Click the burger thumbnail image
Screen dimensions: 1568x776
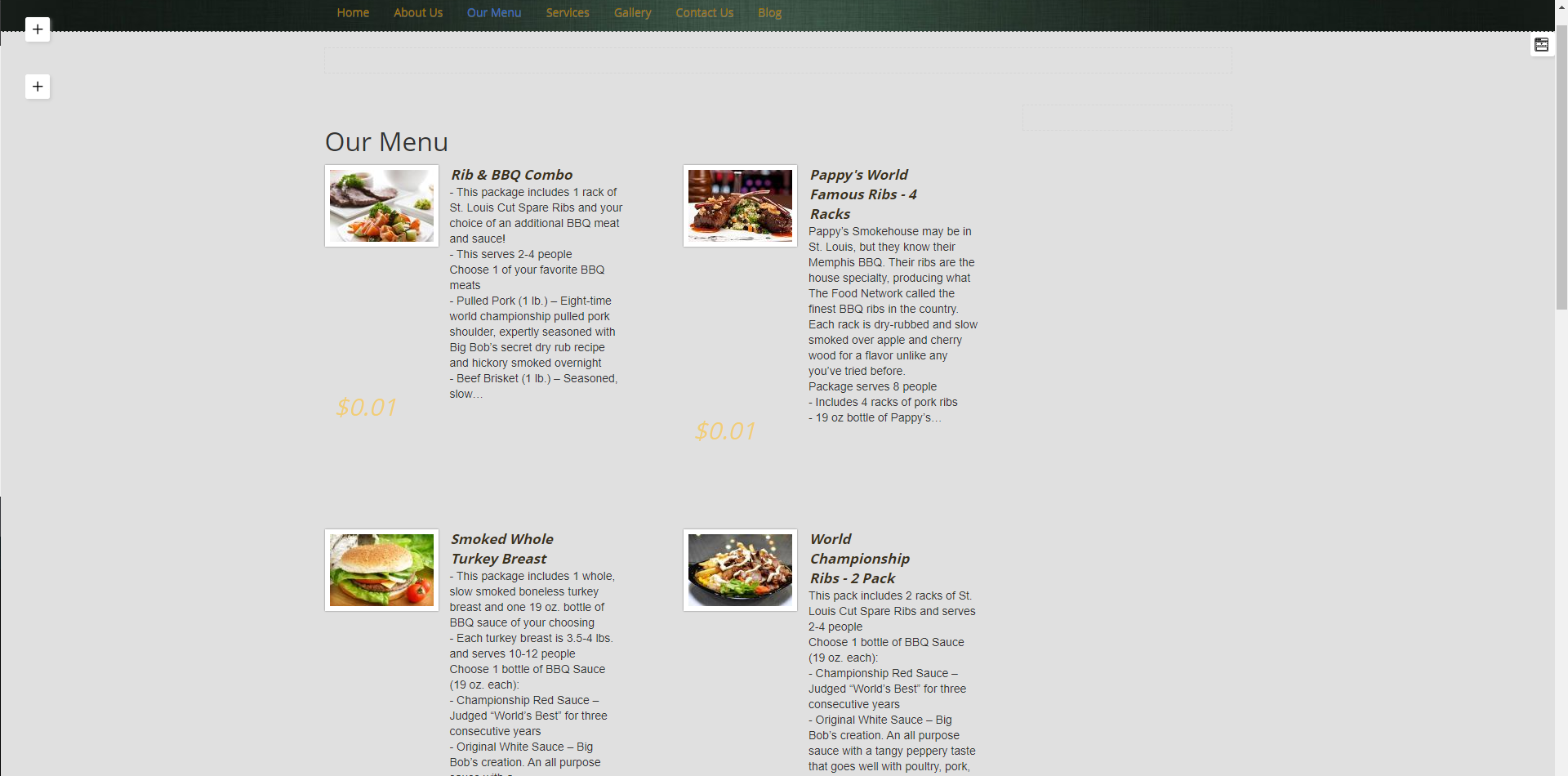[381, 570]
